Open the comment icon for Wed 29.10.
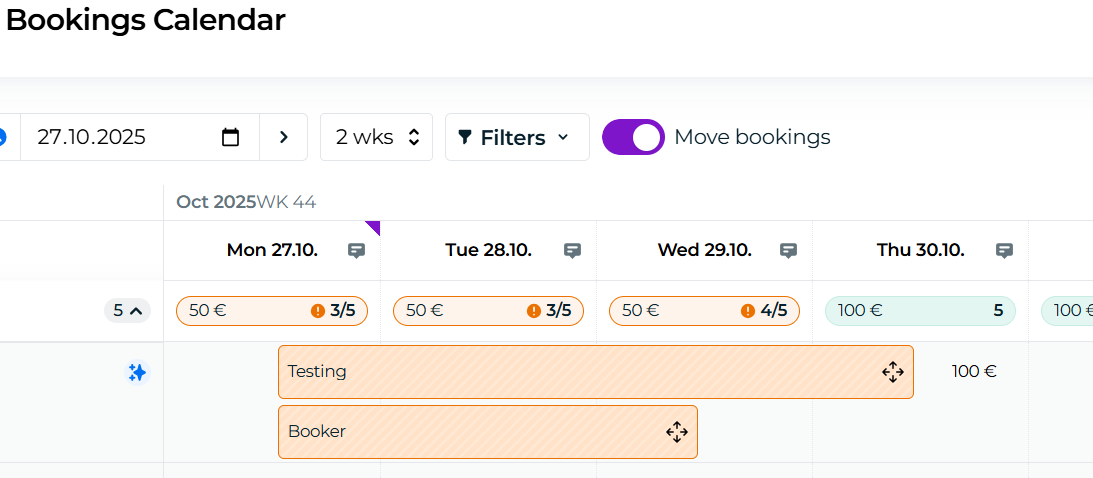Viewport: 1093px width, 478px height. point(788,251)
